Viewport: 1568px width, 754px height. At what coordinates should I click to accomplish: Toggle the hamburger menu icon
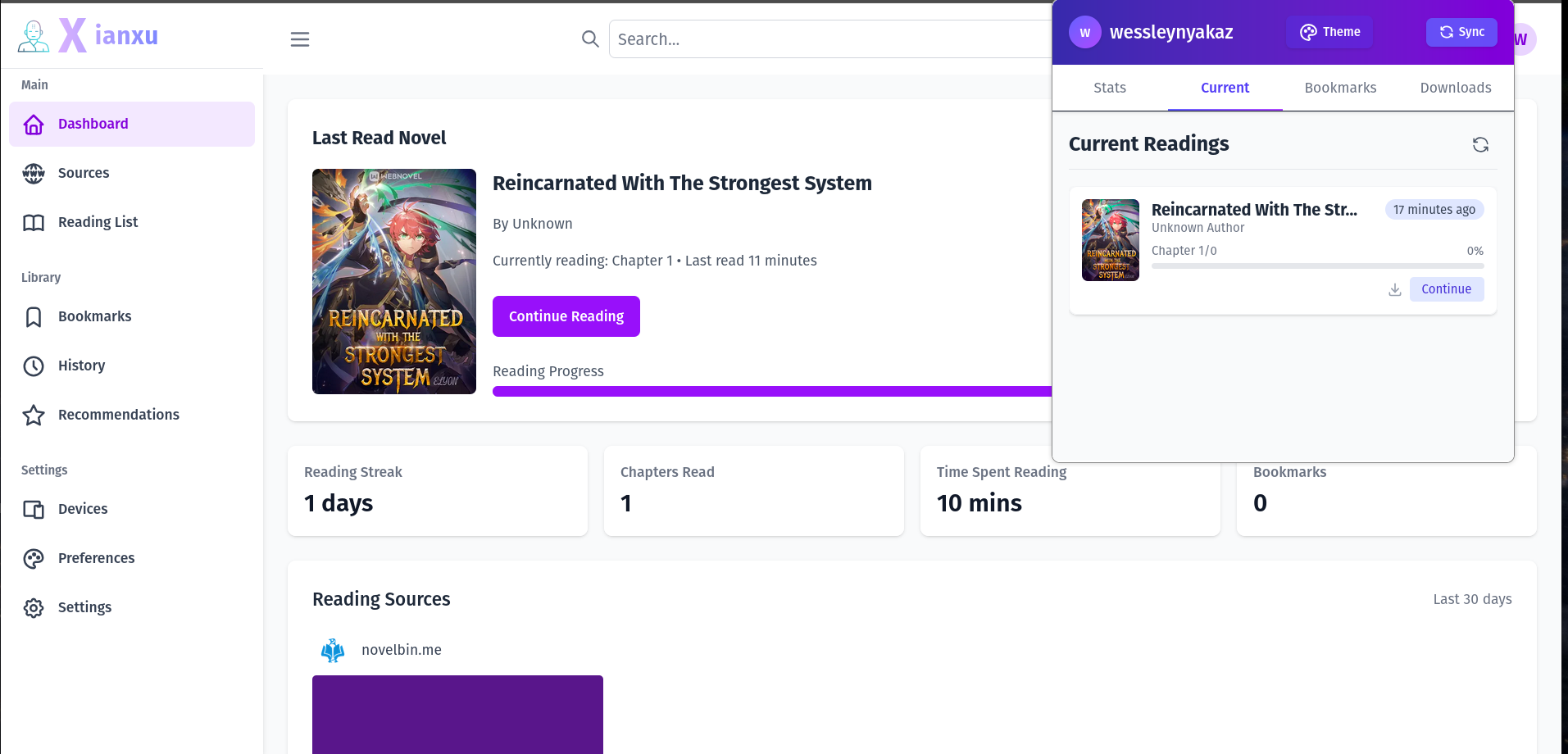[300, 39]
